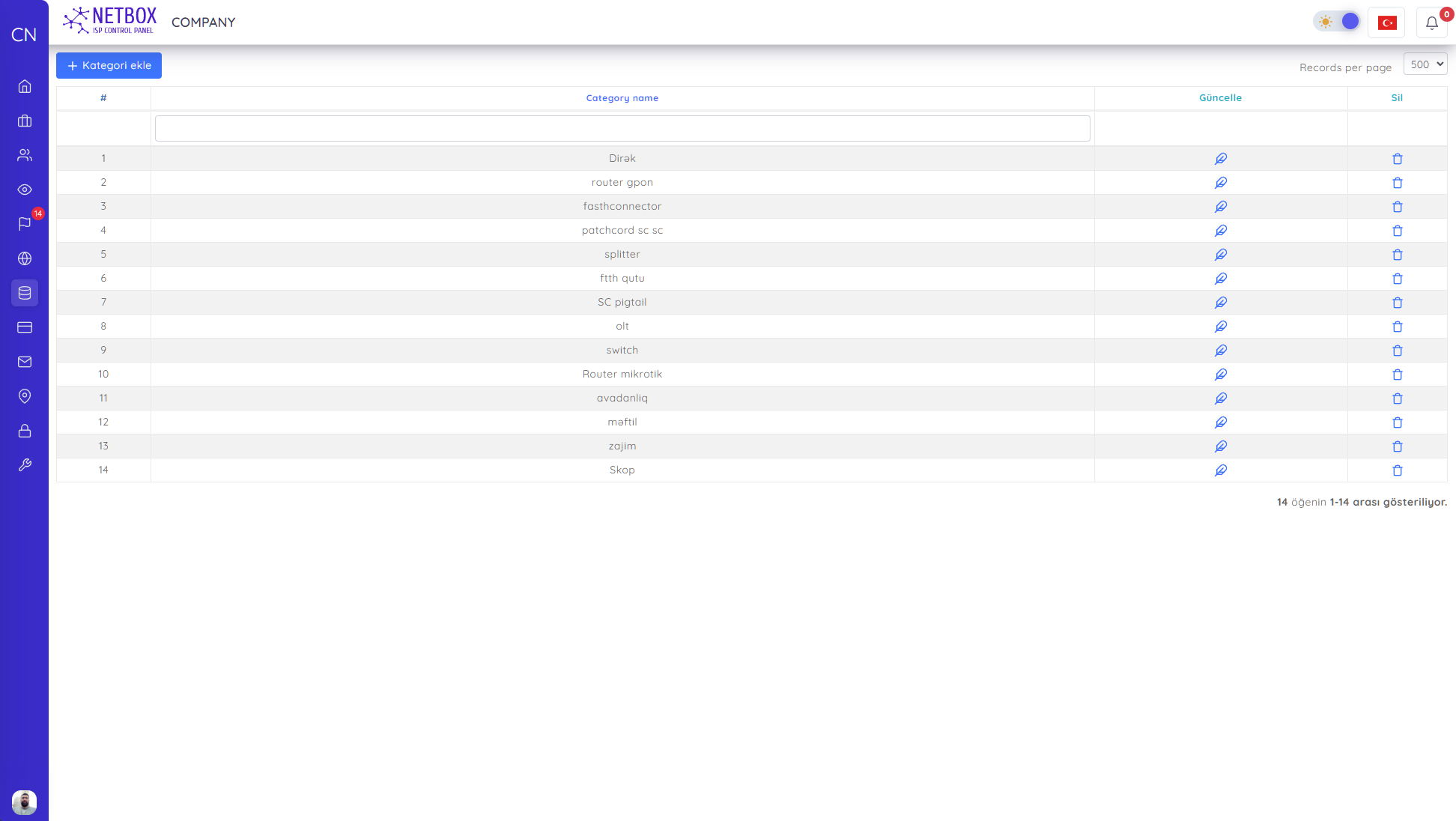The width and height of the screenshot is (1456, 821).
Task: Click the flag icon with 14 badge
Action: coord(25,224)
